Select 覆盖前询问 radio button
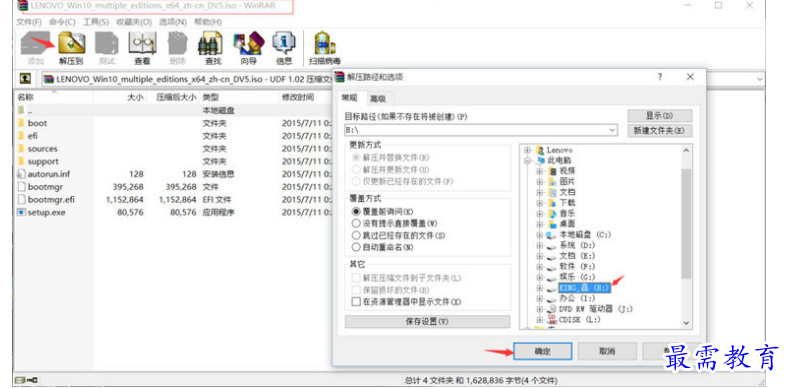787x389 pixels. pyautogui.click(x=356, y=211)
